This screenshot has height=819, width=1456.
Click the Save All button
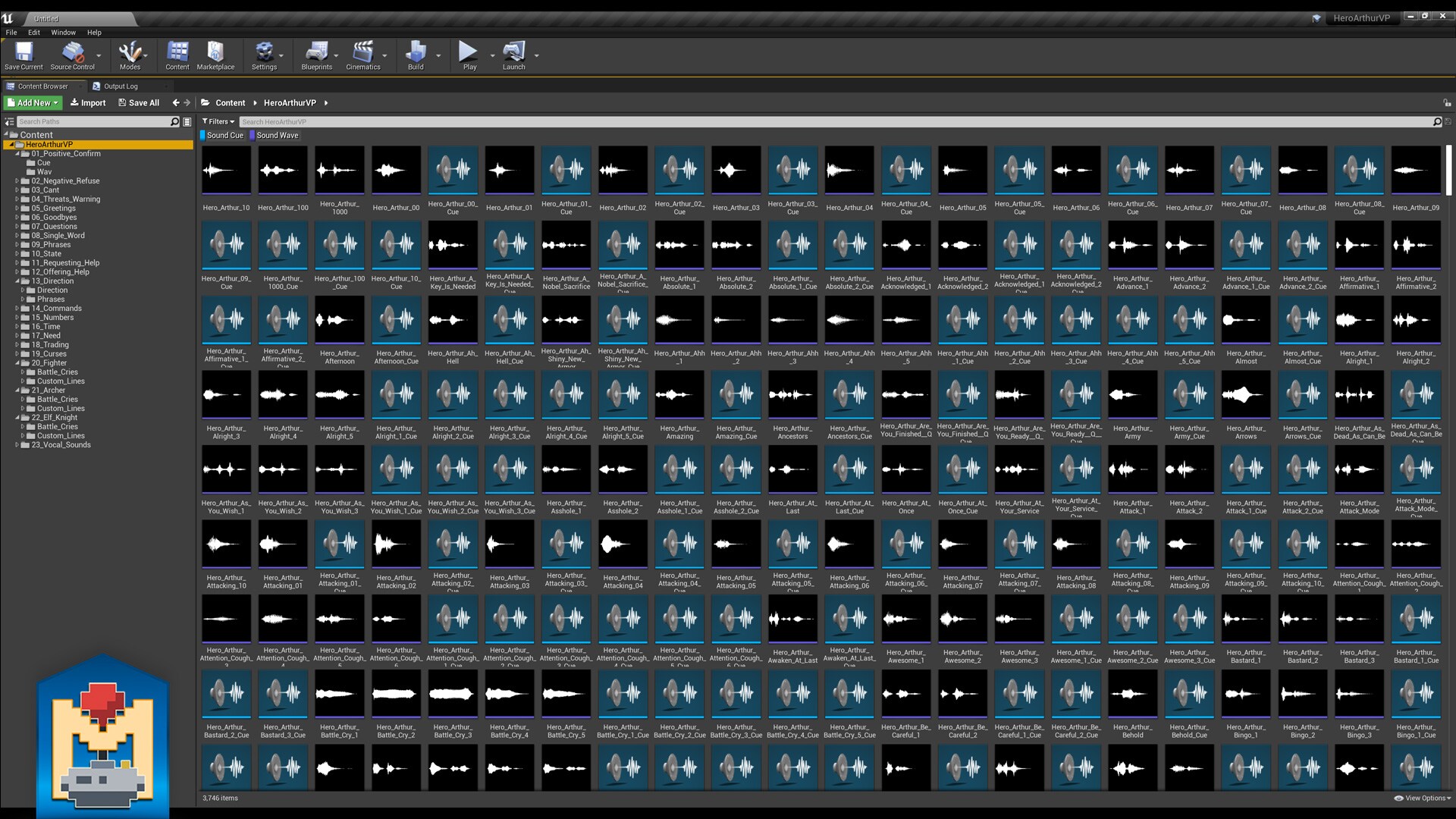[139, 102]
